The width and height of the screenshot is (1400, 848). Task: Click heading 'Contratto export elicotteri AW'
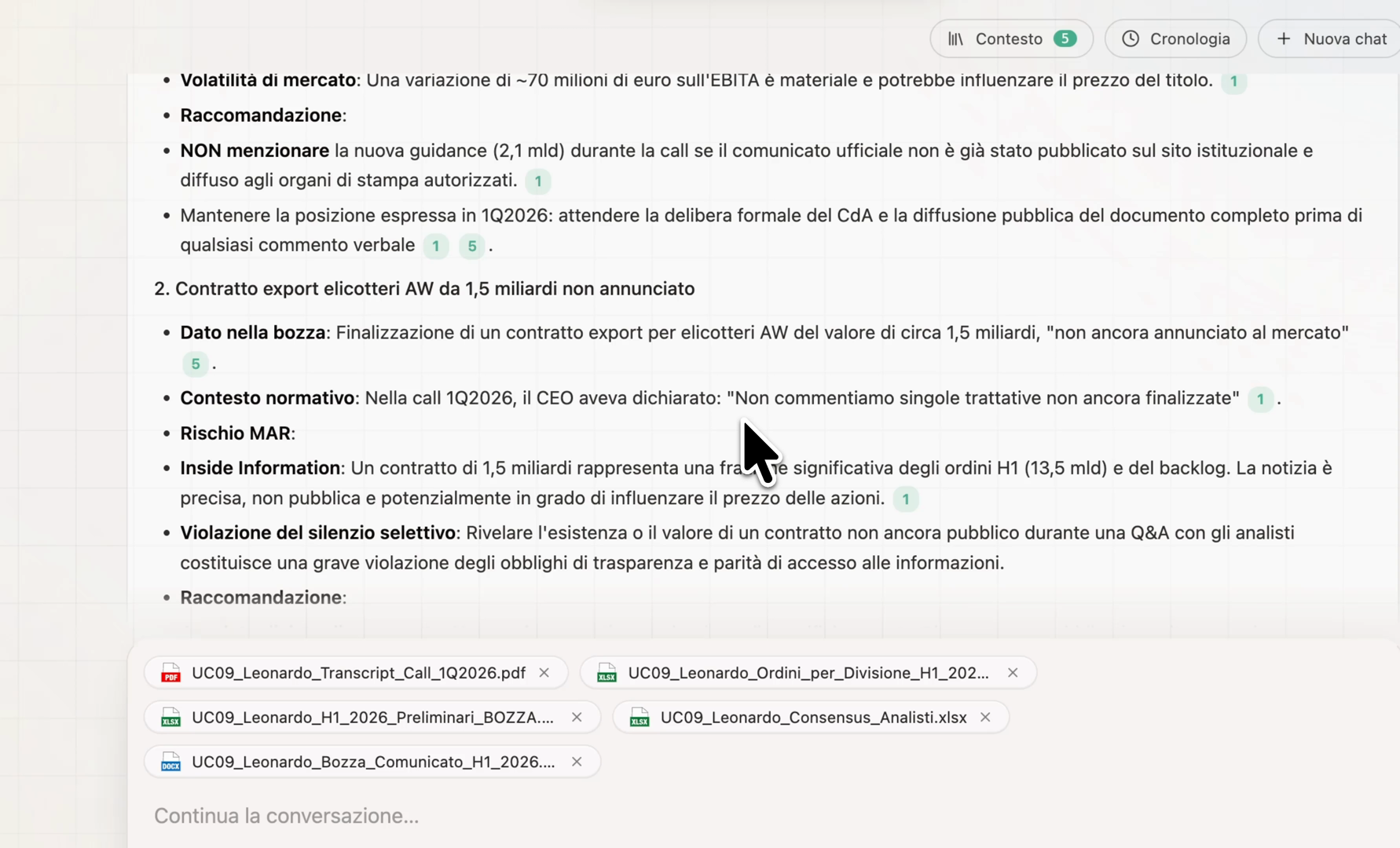pos(424,288)
